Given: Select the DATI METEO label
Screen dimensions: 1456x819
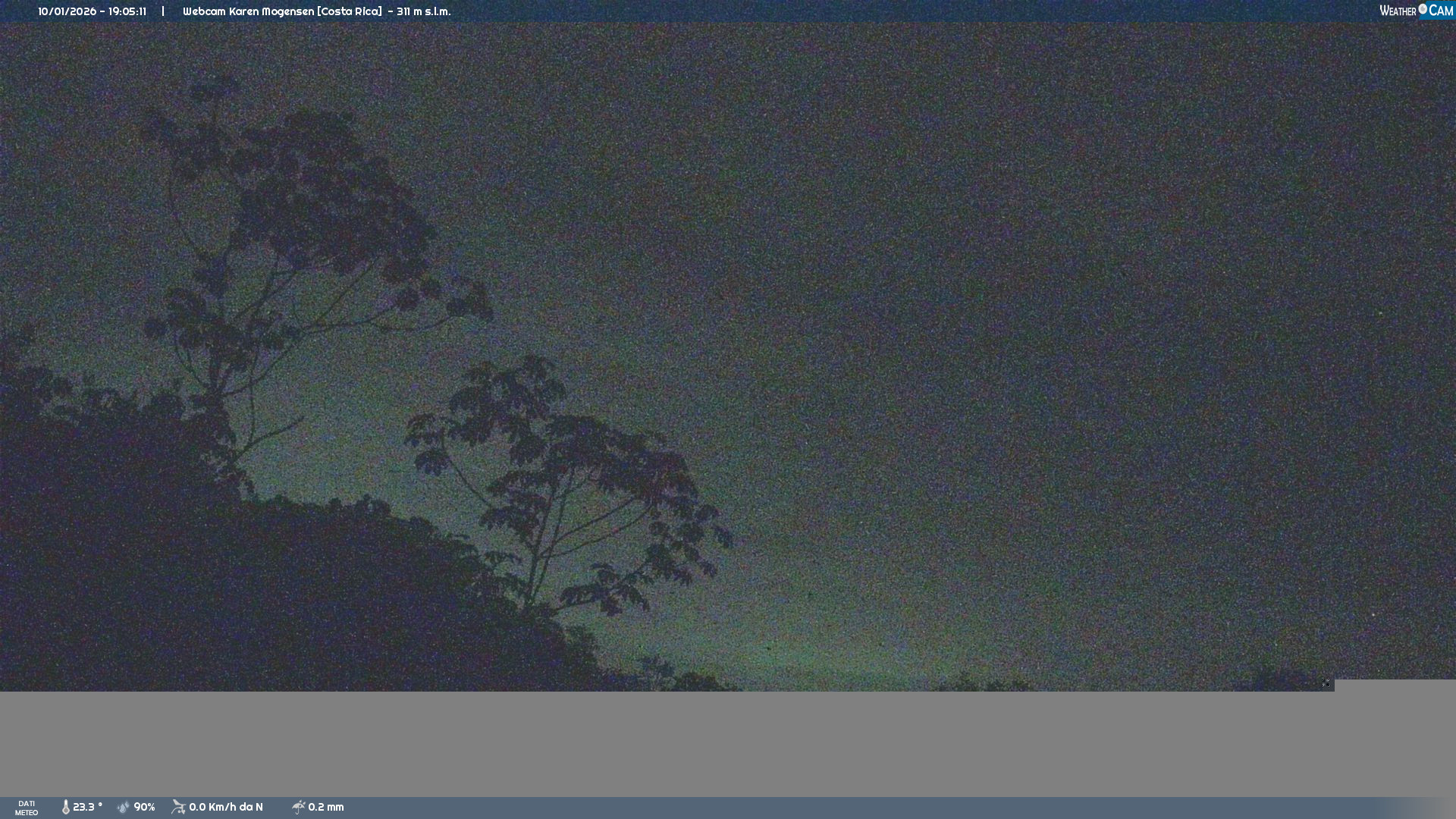Looking at the screenshot, I should pyautogui.click(x=27, y=808).
